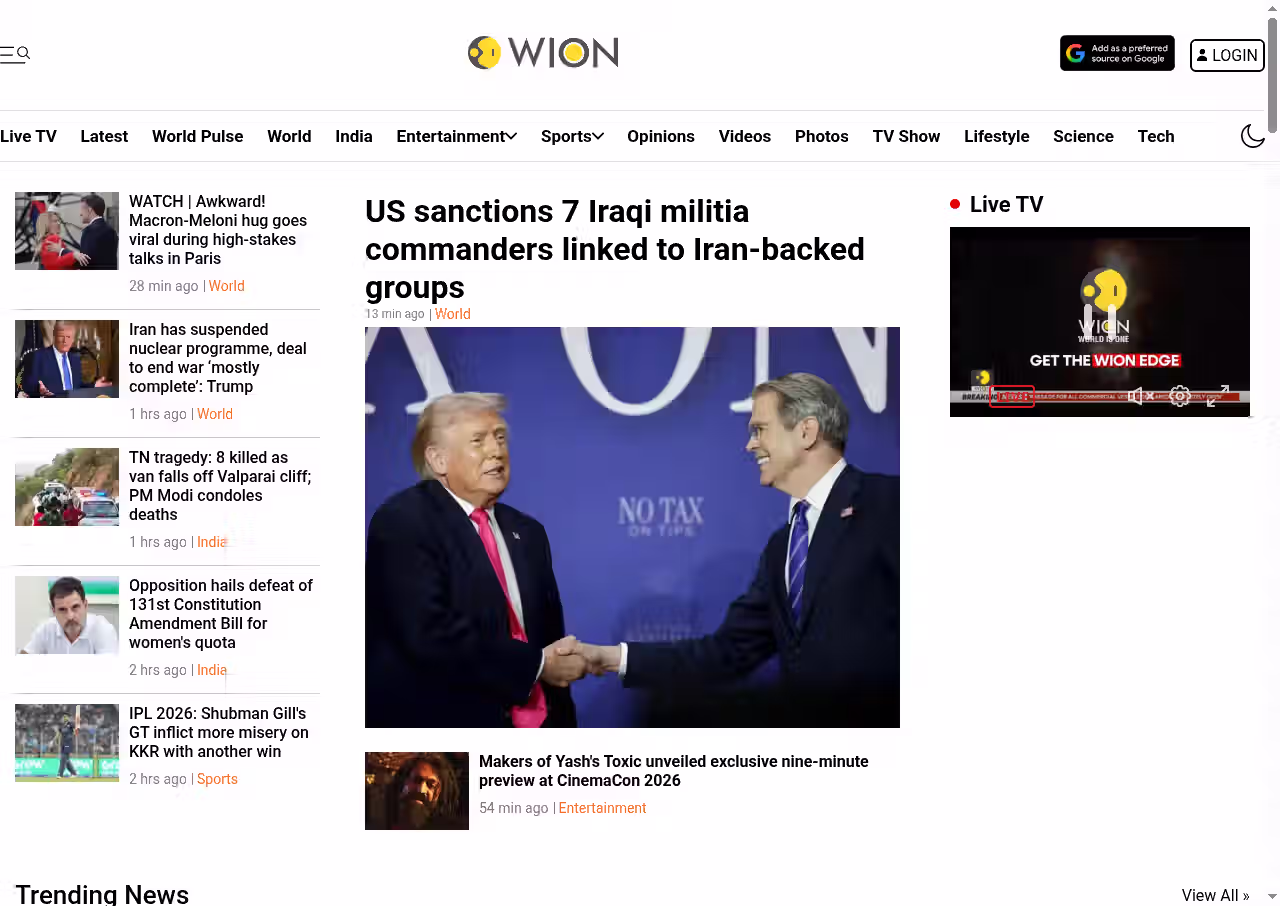1280x906 pixels.
Task: Toggle dark mode with the moon icon
Action: (x=1253, y=136)
